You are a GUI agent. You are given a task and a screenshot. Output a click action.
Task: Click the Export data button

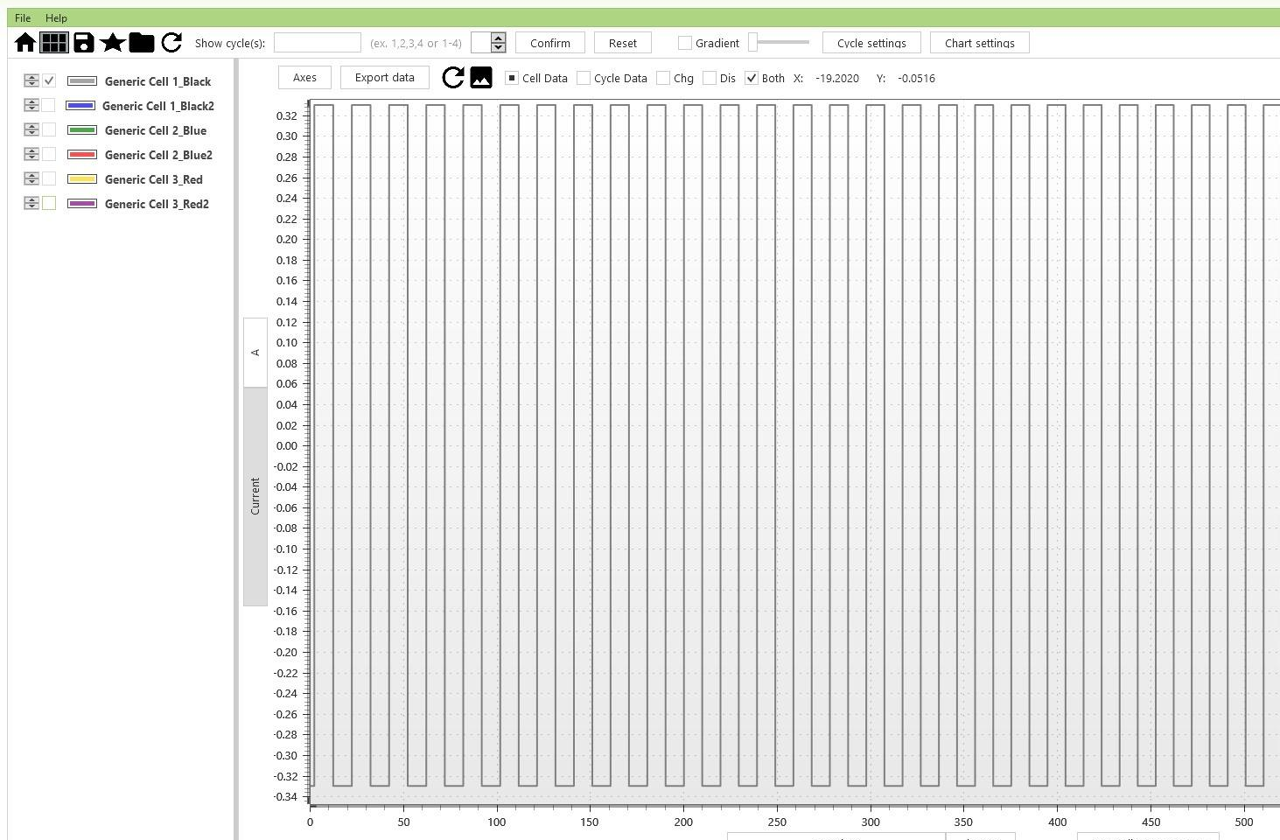(x=385, y=78)
